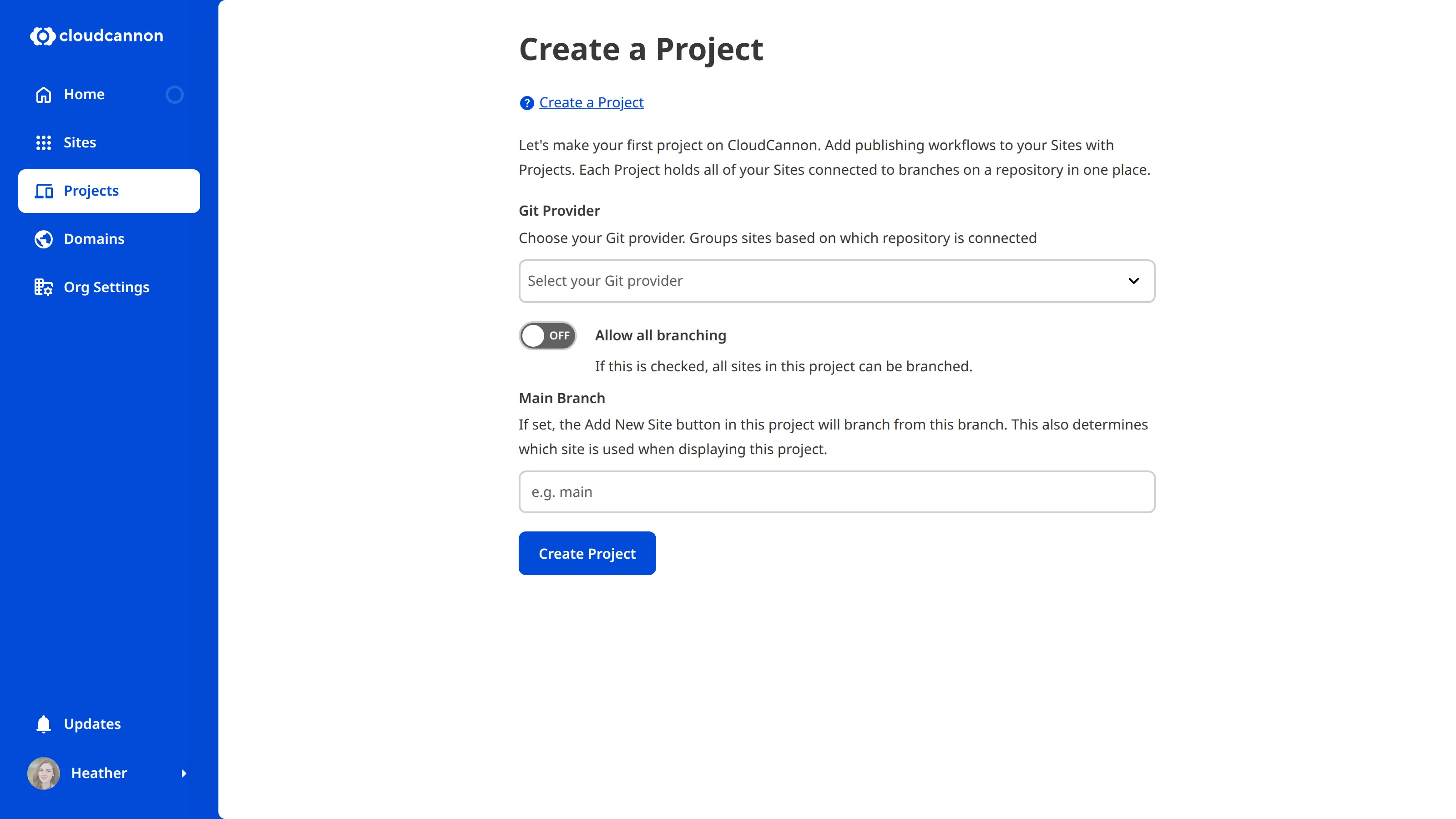This screenshot has width=1456, height=819.
Task: Click the Sites grid icon
Action: click(x=44, y=142)
